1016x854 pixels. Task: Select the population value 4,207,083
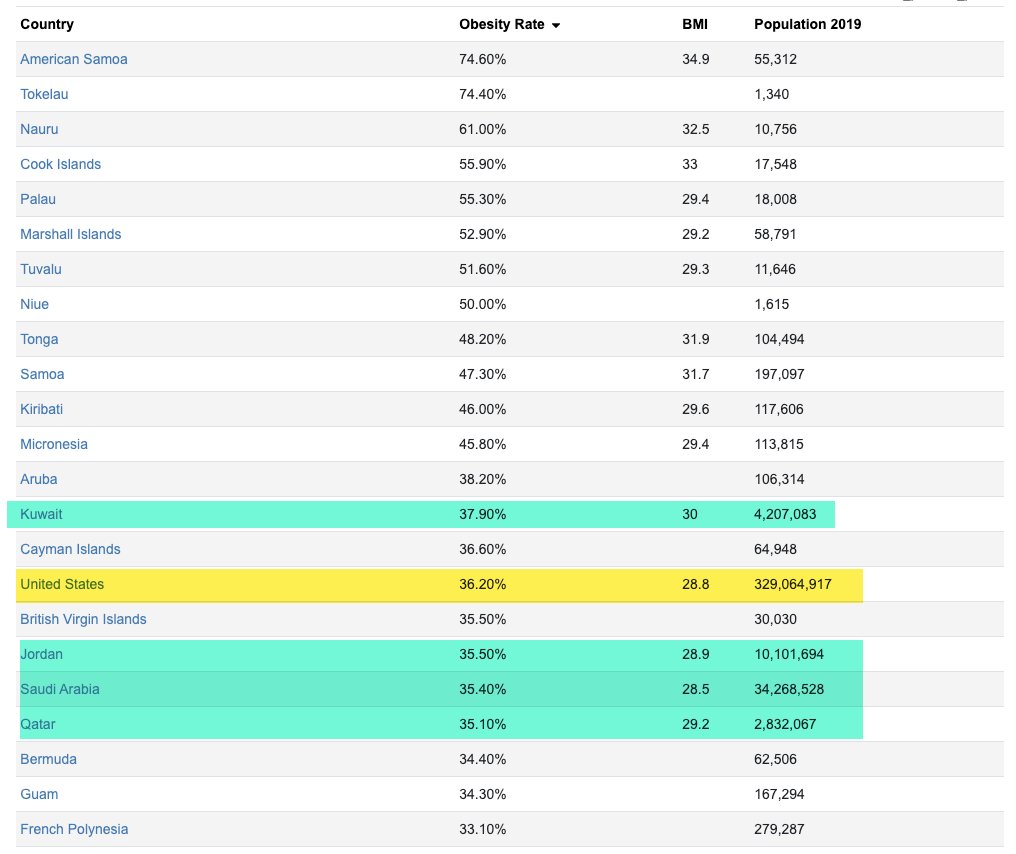pyautogui.click(x=785, y=514)
